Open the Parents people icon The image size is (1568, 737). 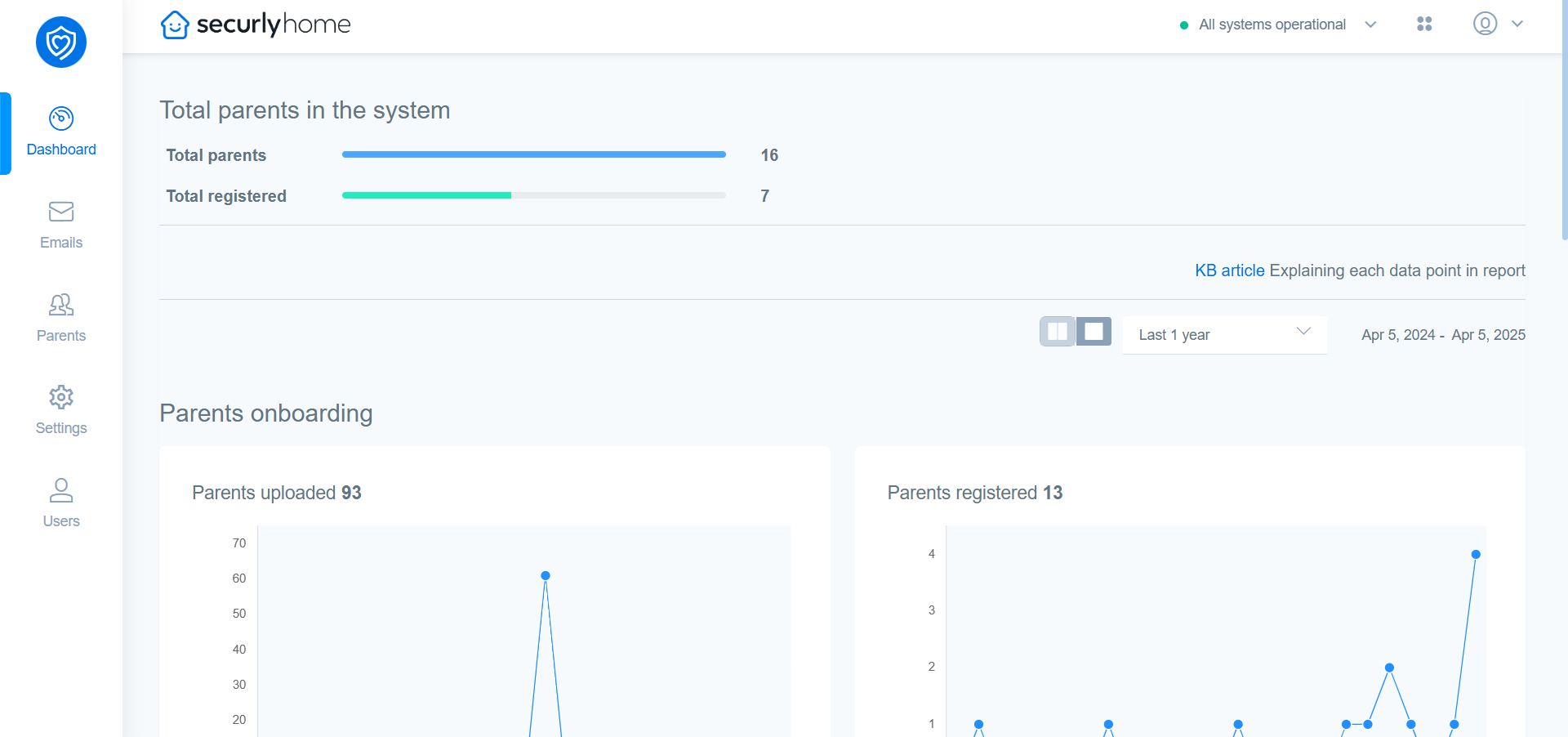click(61, 305)
